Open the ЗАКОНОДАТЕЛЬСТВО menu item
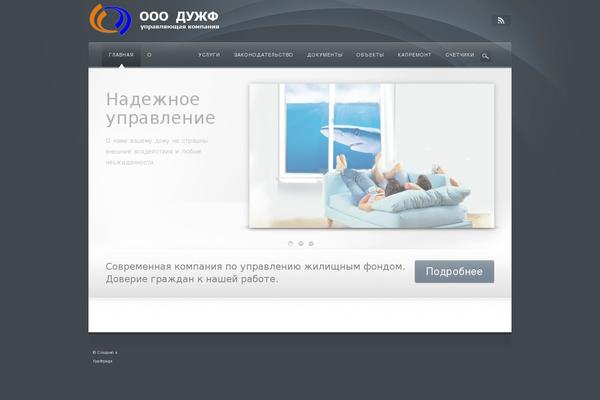 [264, 55]
